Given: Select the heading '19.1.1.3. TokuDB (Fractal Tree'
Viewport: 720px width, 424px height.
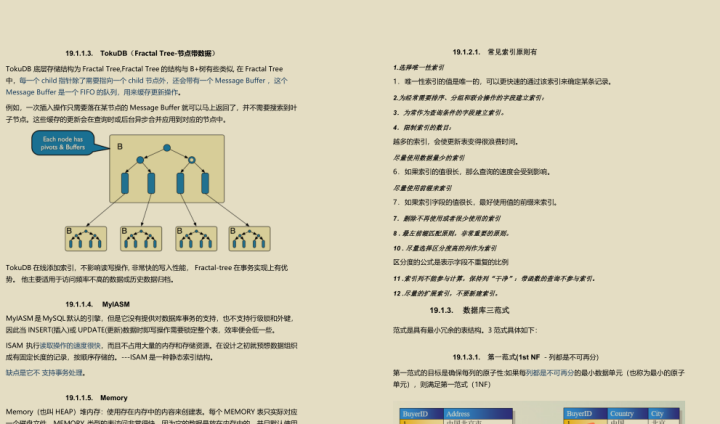Looking at the screenshot, I should click(x=141, y=53).
